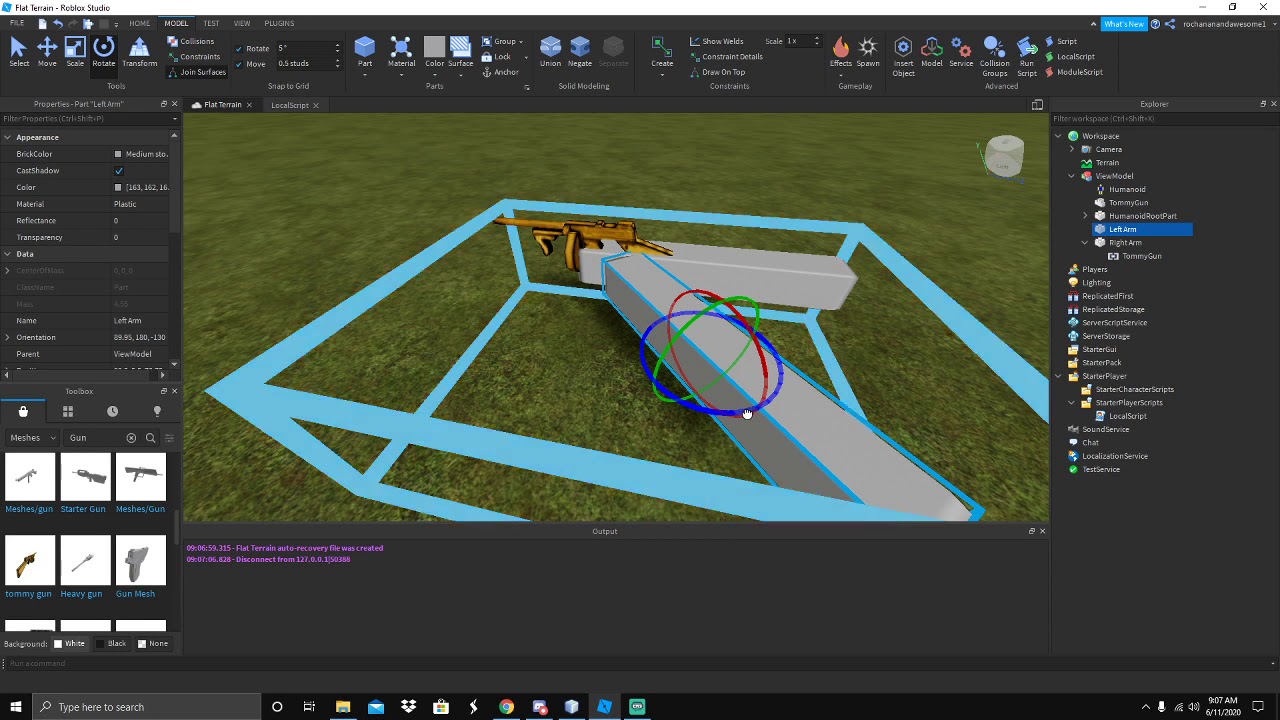This screenshot has height=720, width=1280.
Task: Open the Surface tool
Action: 460,52
